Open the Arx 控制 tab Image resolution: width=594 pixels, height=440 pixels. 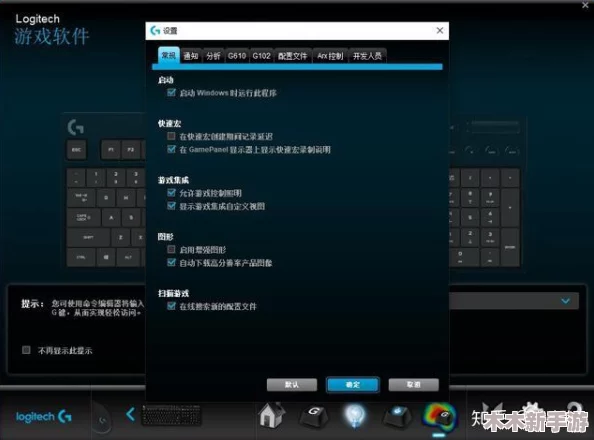pyautogui.click(x=330, y=56)
